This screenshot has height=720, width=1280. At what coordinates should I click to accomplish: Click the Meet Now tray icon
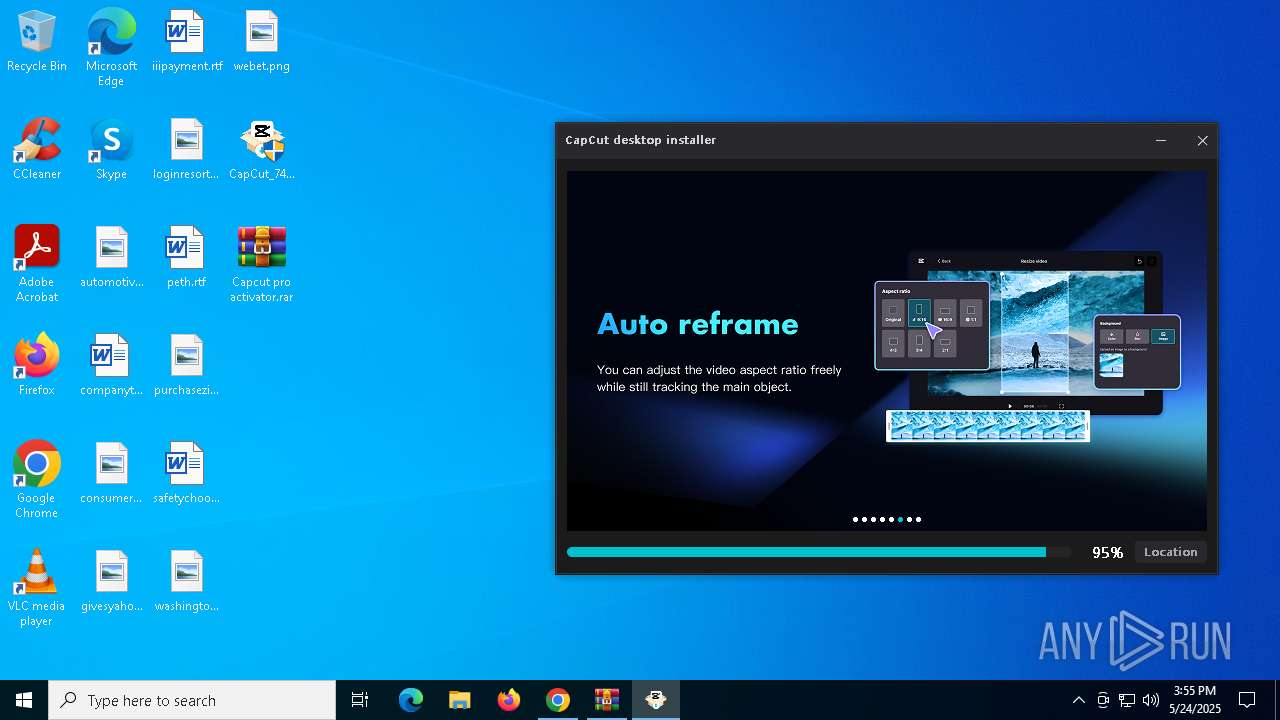tap(1103, 700)
